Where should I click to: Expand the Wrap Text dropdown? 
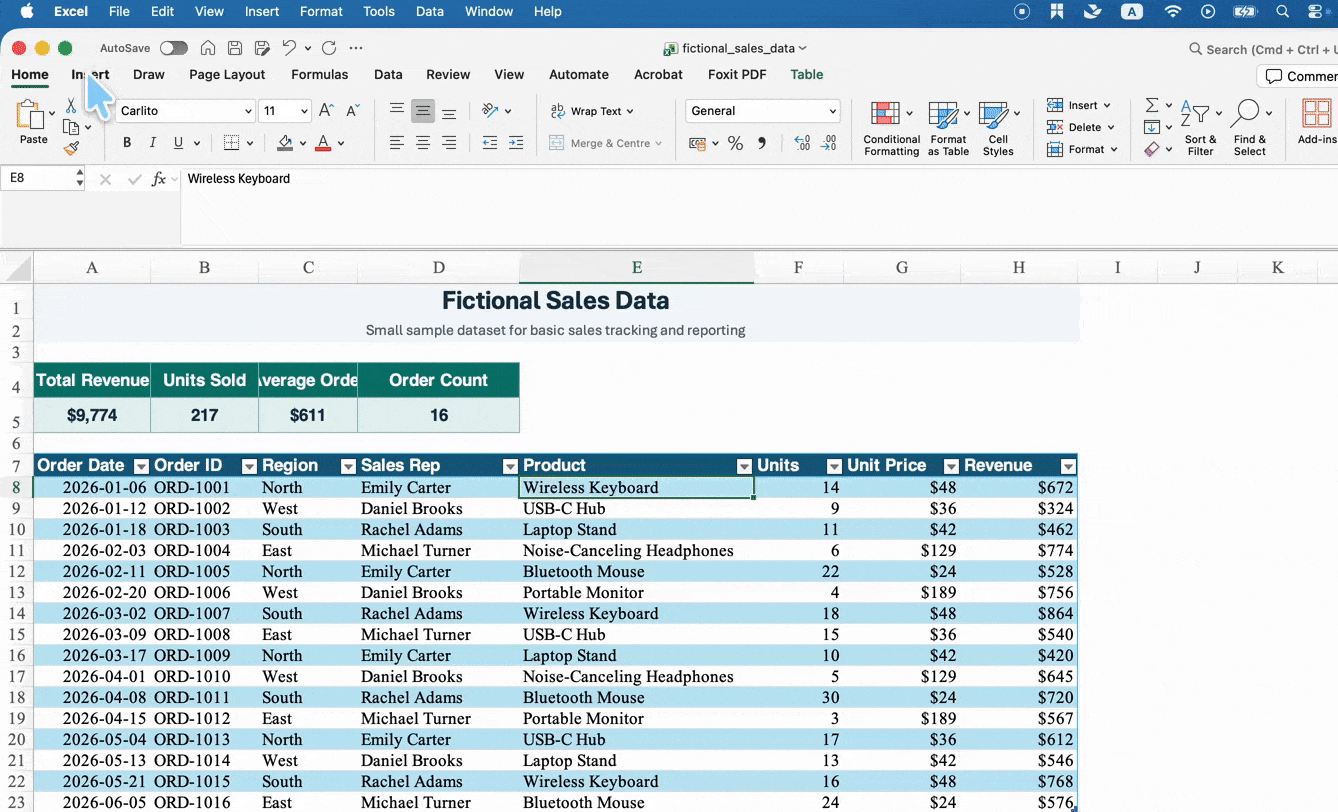click(630, 111)
